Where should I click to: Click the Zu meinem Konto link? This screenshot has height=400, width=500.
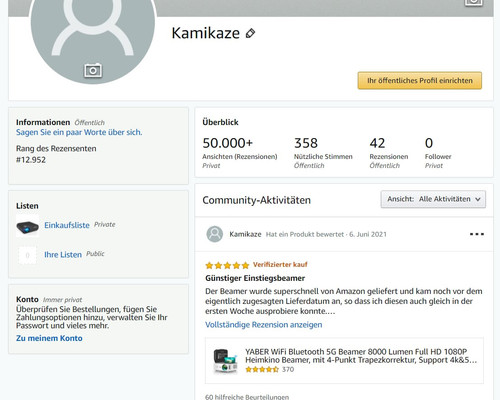[49, 338]
